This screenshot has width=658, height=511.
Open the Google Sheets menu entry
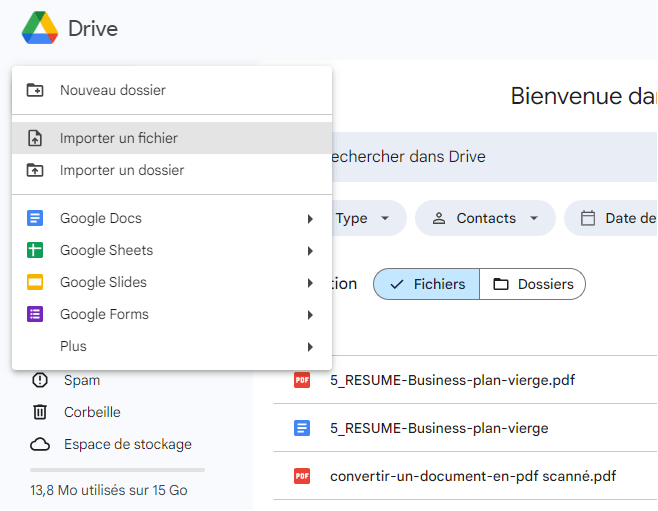[172, 250]
